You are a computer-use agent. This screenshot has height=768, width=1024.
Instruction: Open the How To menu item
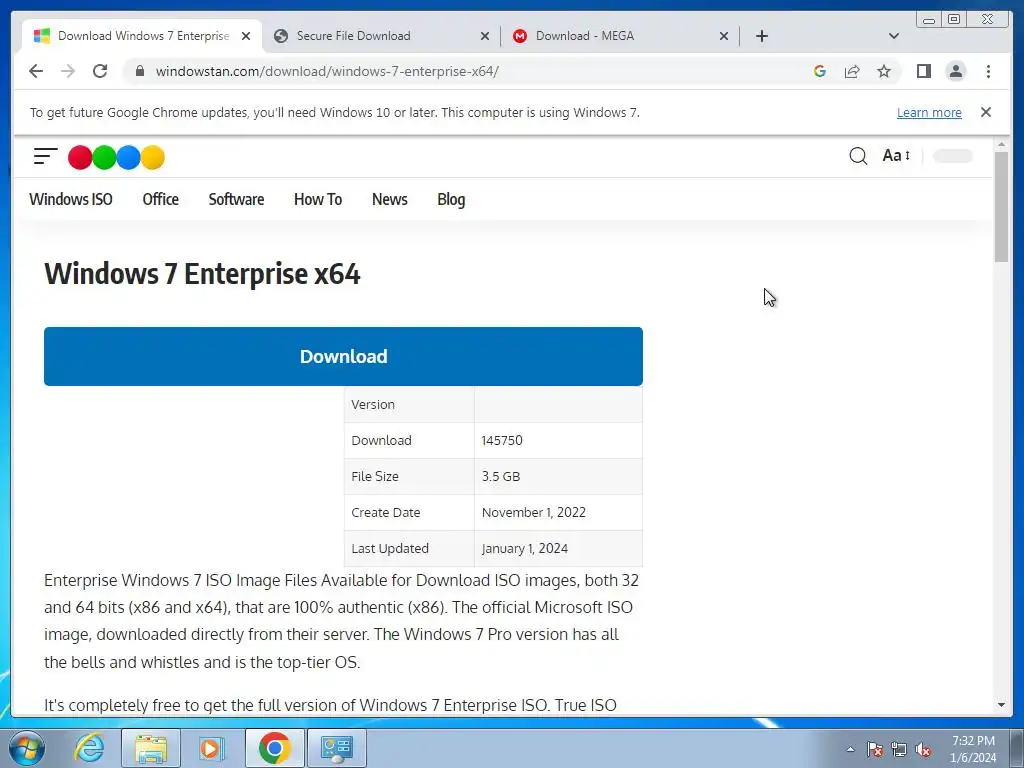click(317, 199)
